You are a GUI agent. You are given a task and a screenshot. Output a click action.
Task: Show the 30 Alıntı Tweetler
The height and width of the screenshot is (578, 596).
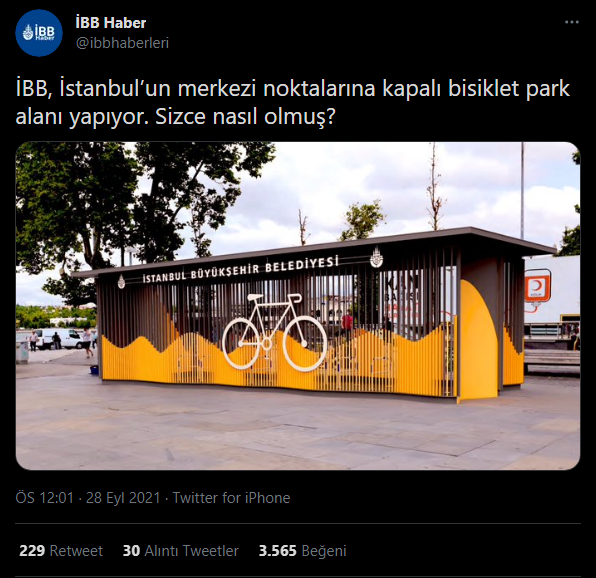(181, 551)
